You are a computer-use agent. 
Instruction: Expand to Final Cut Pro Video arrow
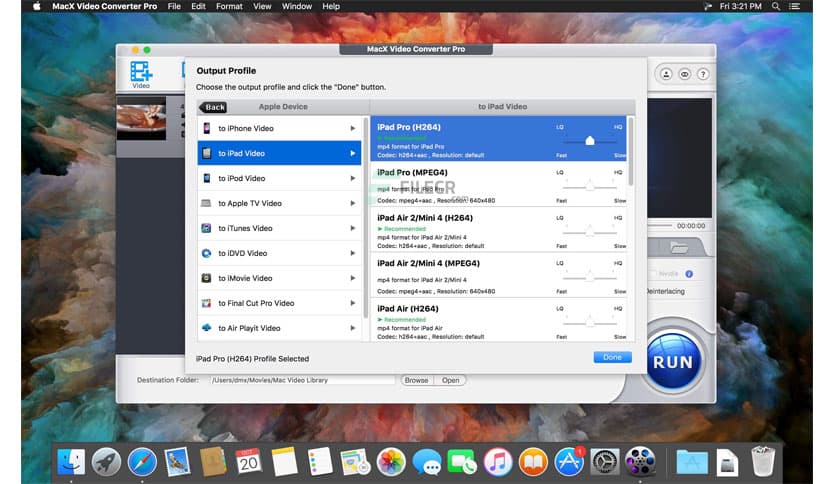point(352,303)
